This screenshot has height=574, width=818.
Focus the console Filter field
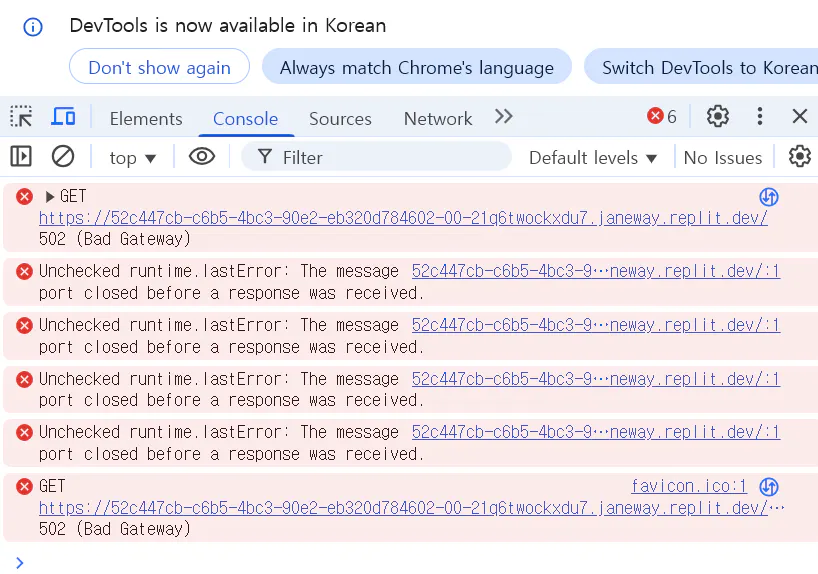tap(376, 157)
